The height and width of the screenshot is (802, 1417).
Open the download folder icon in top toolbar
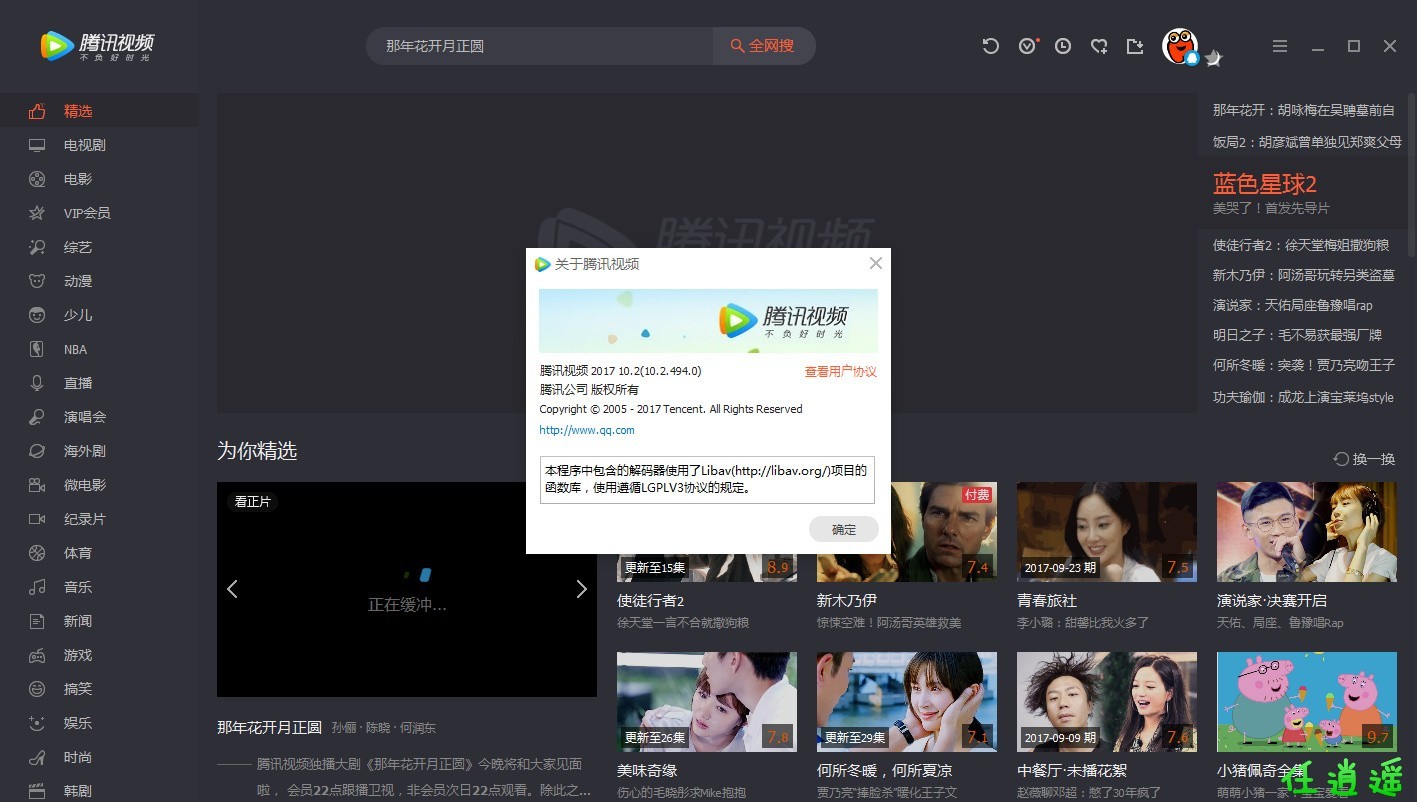(x=1135, y=46)
